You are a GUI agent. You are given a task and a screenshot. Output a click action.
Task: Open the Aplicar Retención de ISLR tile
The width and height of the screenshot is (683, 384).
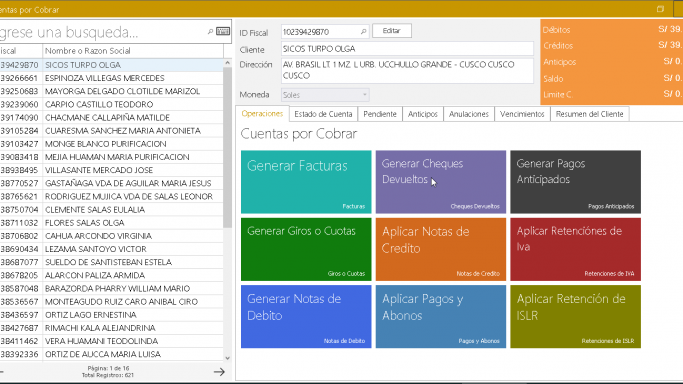pyautogui.click(x=575, y=317)
